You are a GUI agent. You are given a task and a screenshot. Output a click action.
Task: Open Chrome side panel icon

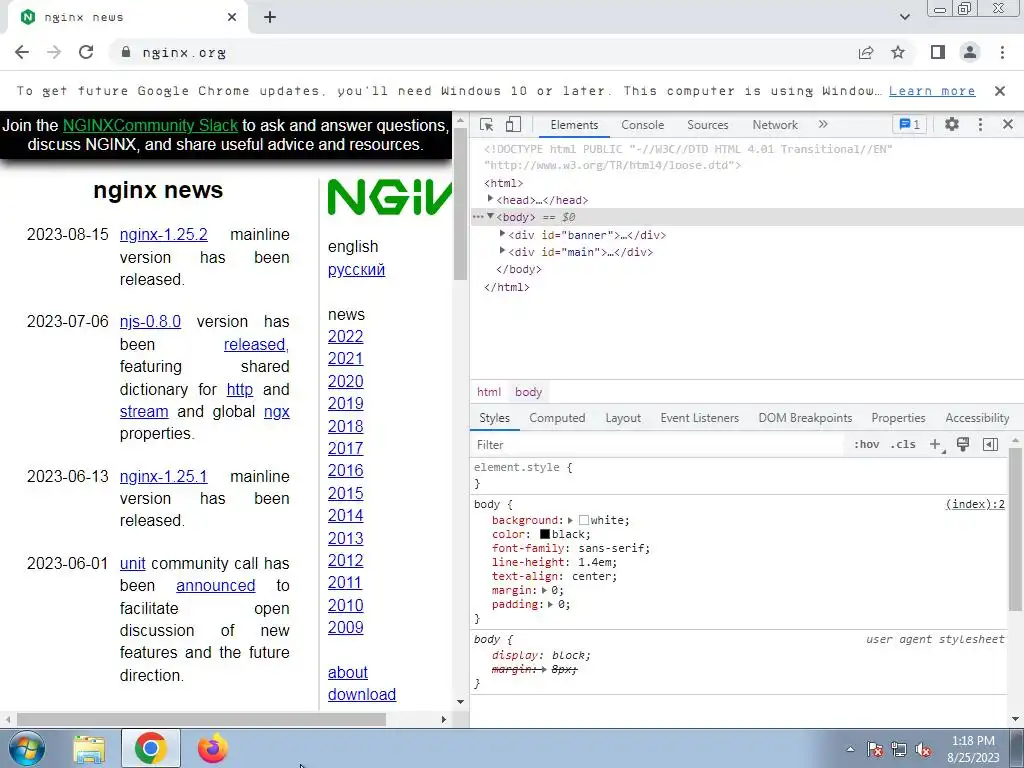tap(938, 52)
